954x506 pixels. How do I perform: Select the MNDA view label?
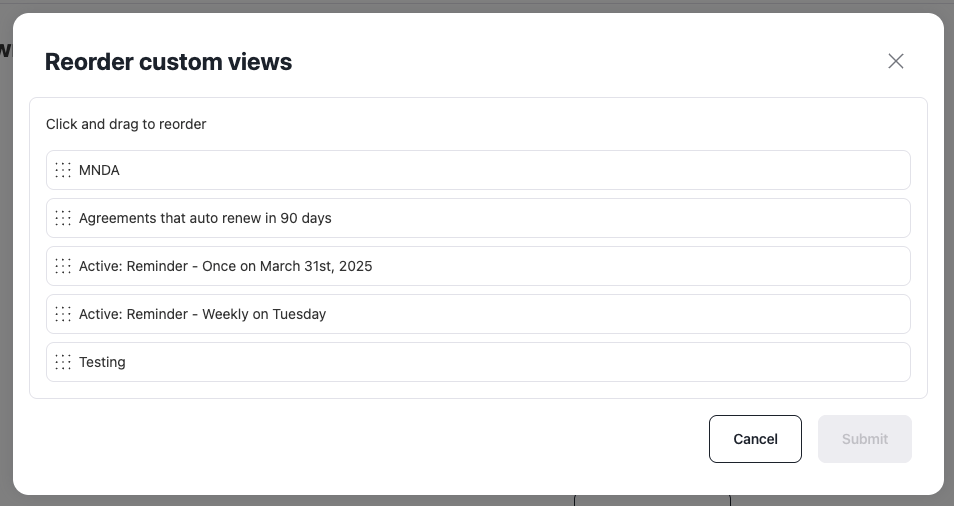tap(99, 170)
